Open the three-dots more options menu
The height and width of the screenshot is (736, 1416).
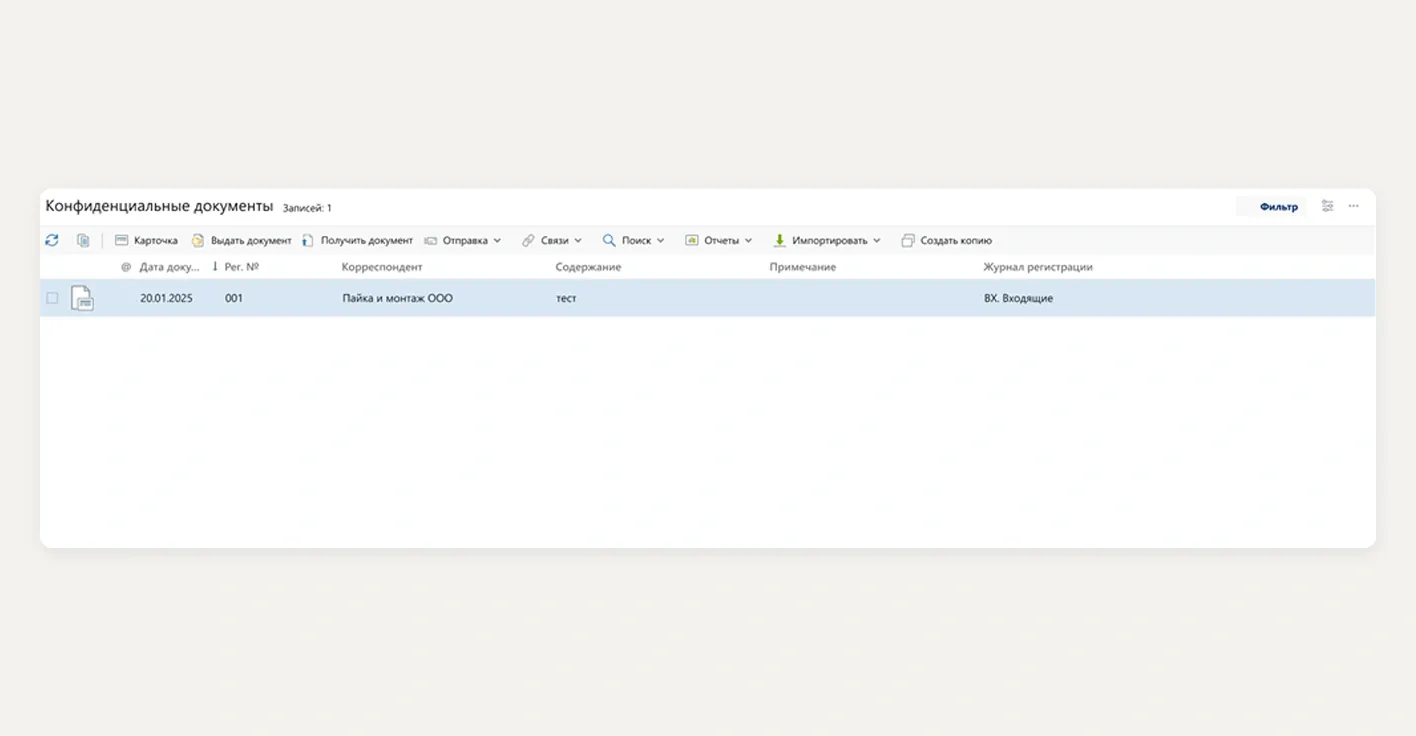click(x=1353, y=206)
